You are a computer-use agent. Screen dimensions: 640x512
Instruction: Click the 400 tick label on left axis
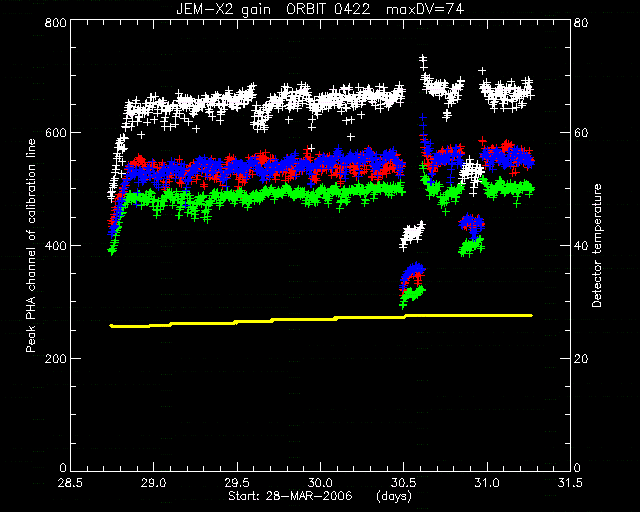point(56,245)
